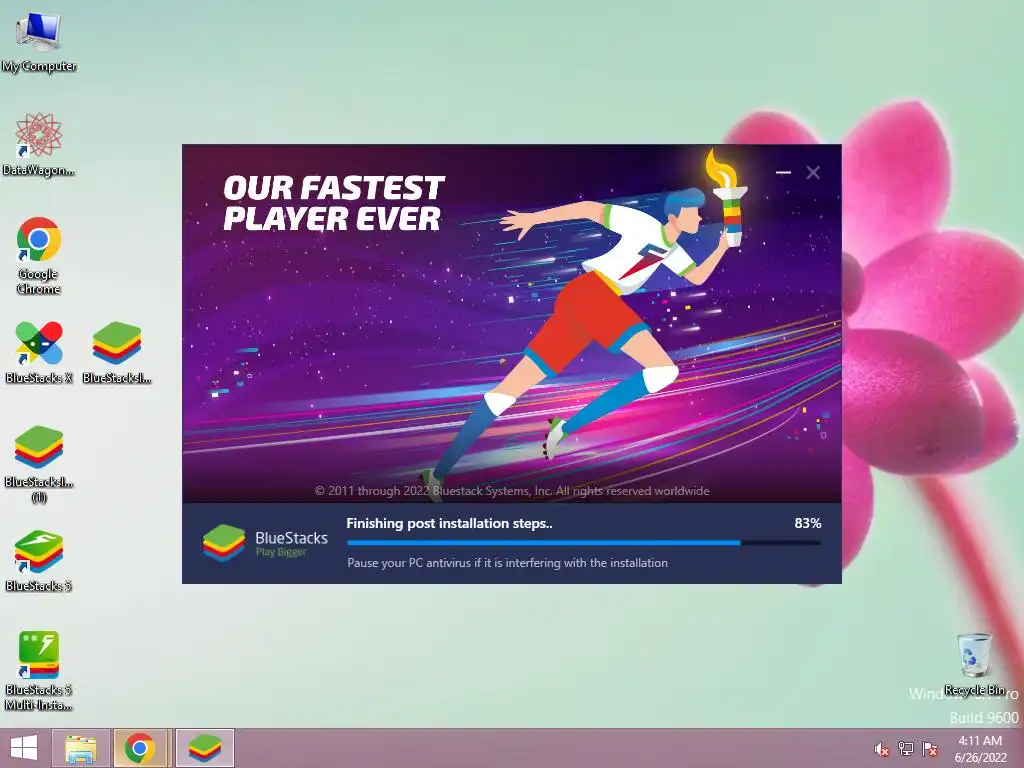
Task: Minimize the BlueStacks installer window
Action: click(783, 172)
